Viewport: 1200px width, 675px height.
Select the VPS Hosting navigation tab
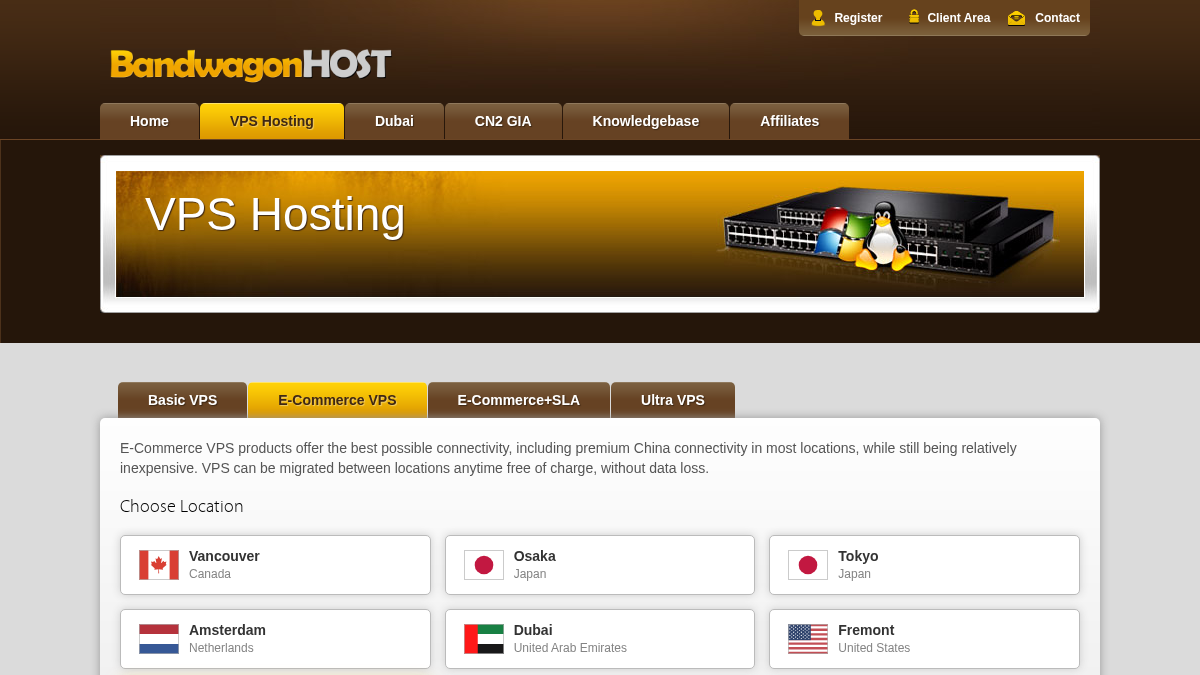click(272, 121)
